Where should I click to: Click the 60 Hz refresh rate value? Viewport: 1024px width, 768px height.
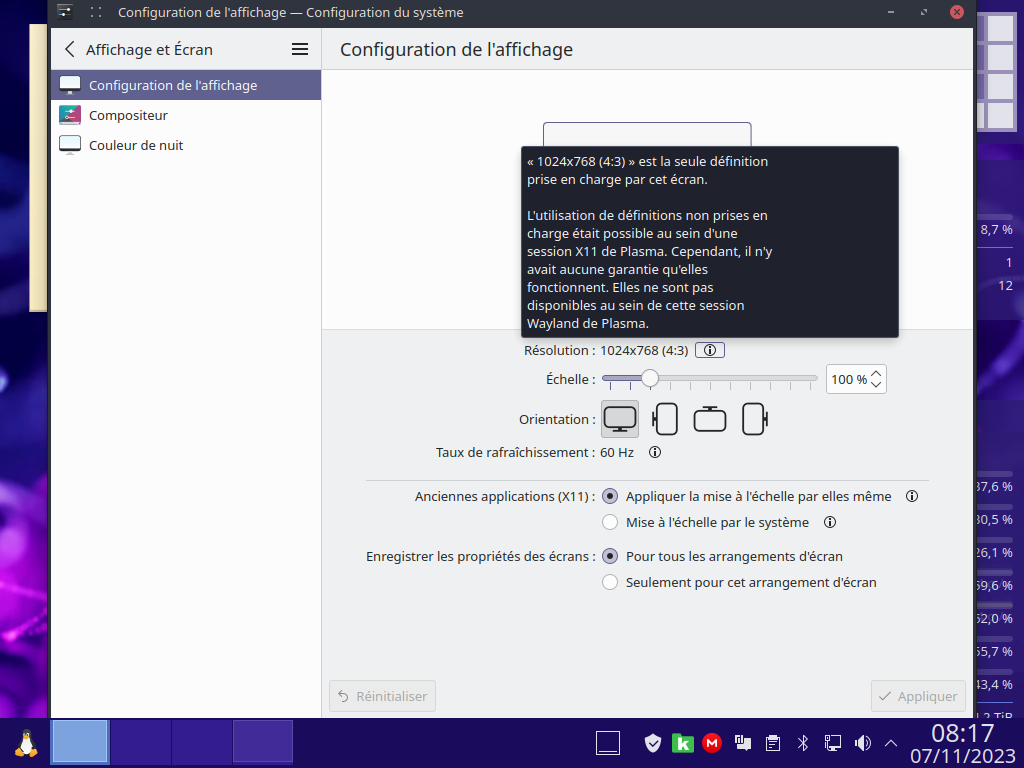point(617,453)
